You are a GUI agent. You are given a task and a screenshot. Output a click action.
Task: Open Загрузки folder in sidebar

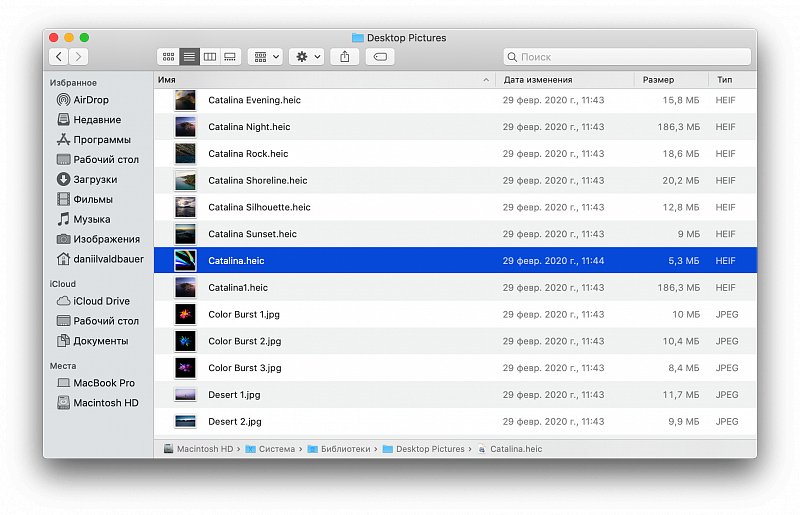94,179
